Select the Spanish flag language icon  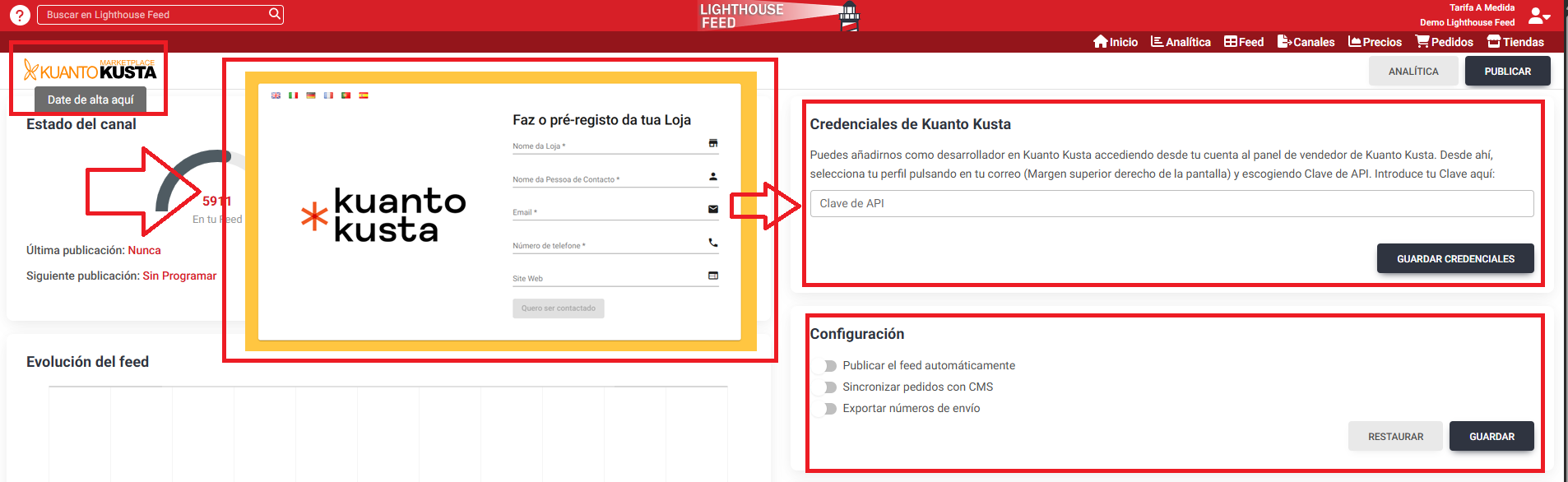tap(364, 95)
